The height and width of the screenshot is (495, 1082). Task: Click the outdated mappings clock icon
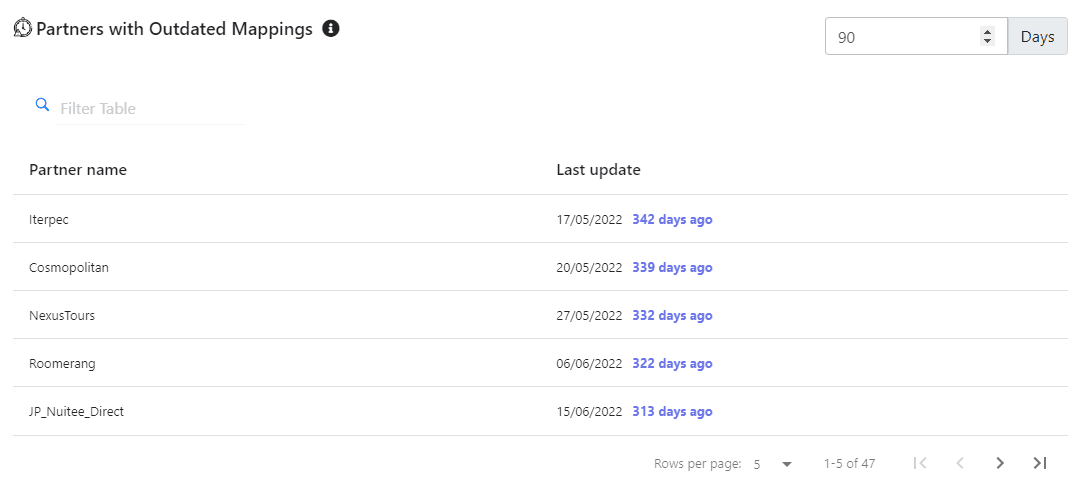click(x=23, y=29)
